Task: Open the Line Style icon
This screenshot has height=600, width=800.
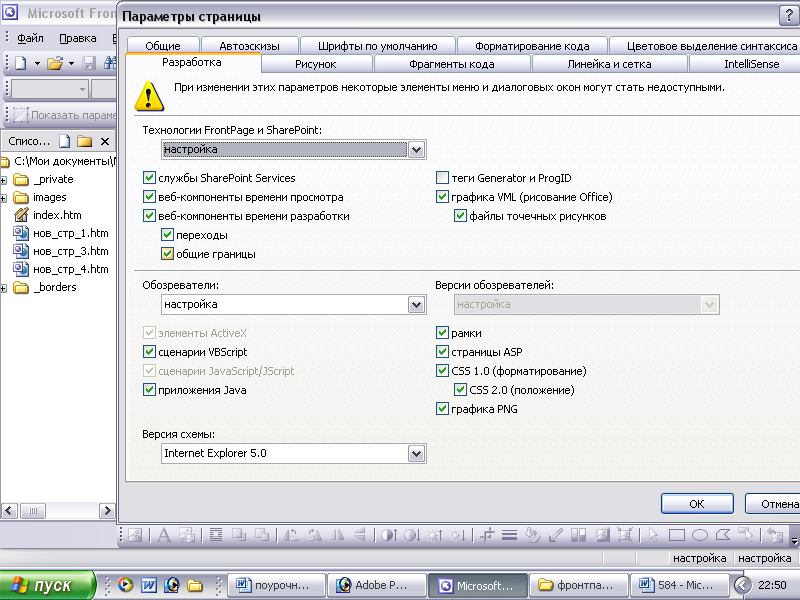Action: pyautogui.click(x=509, y=535)
